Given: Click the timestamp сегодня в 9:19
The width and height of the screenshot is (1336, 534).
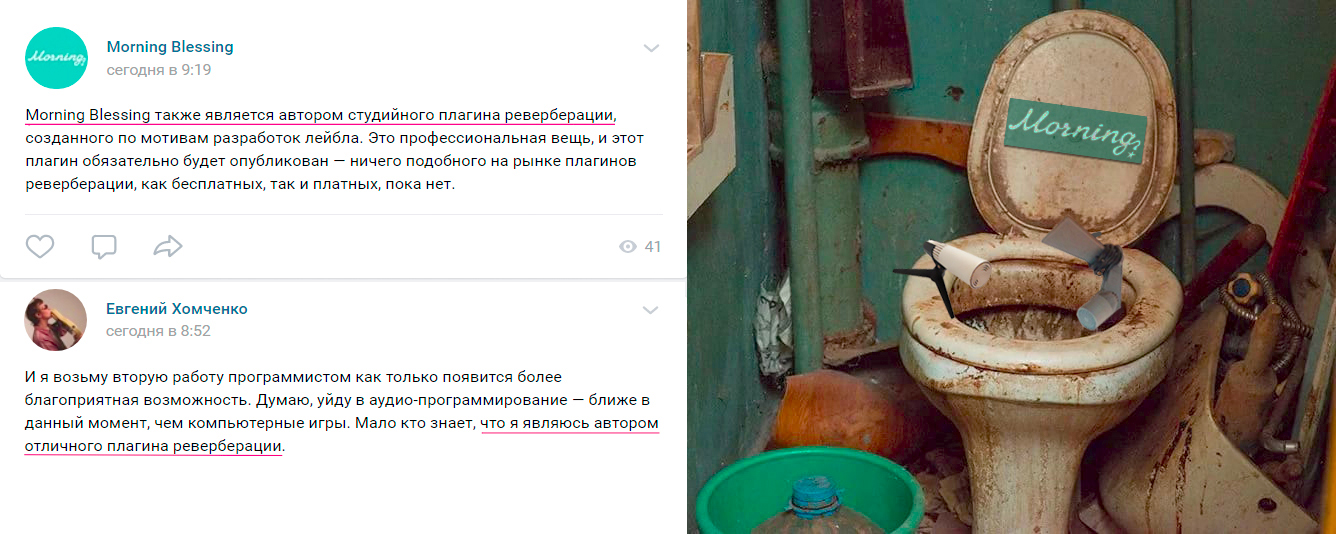Looking at the screenshot, I should tap(159, 70).
